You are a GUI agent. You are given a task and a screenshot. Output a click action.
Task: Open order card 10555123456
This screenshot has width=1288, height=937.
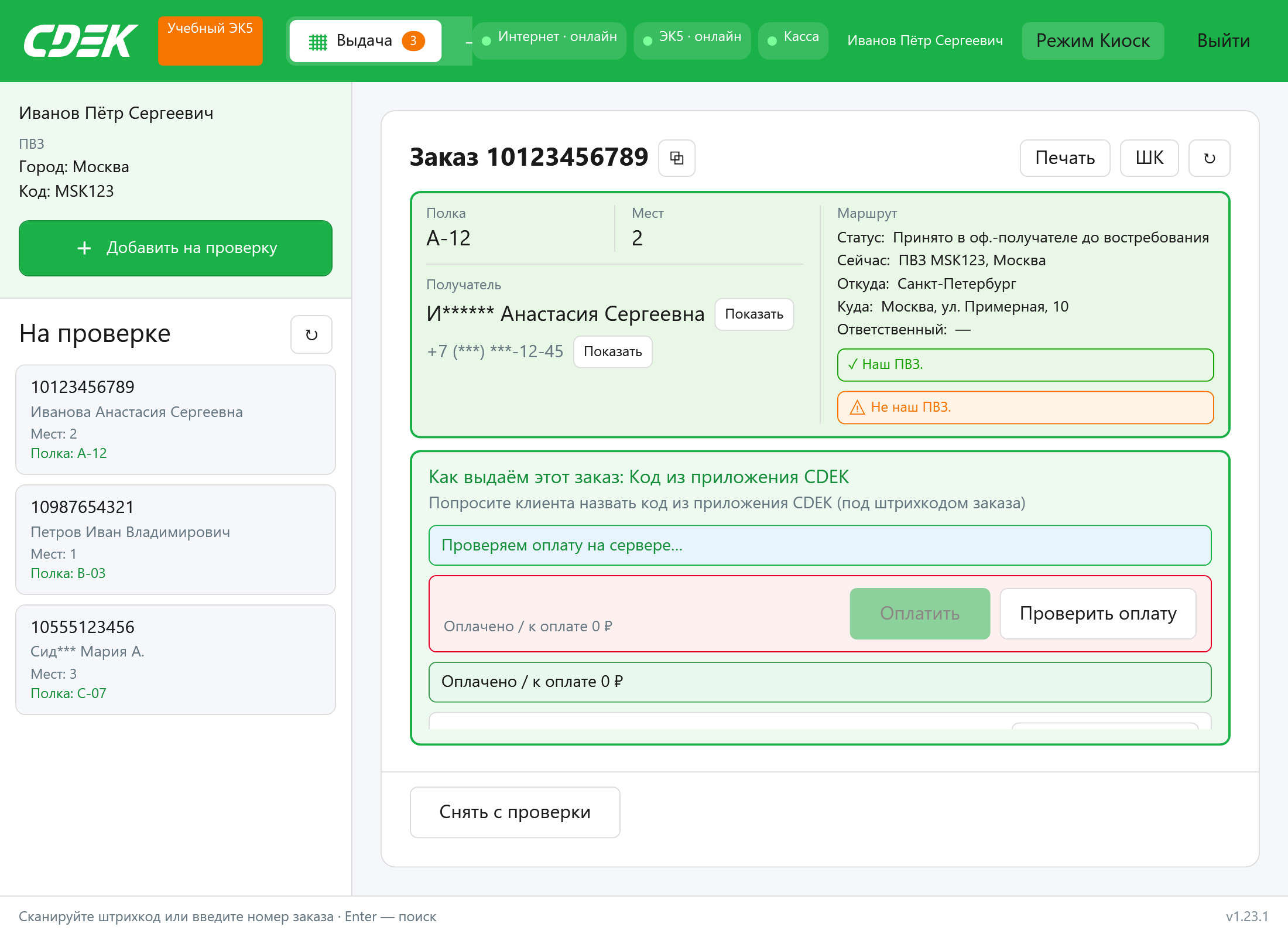[x=176, y=659]
